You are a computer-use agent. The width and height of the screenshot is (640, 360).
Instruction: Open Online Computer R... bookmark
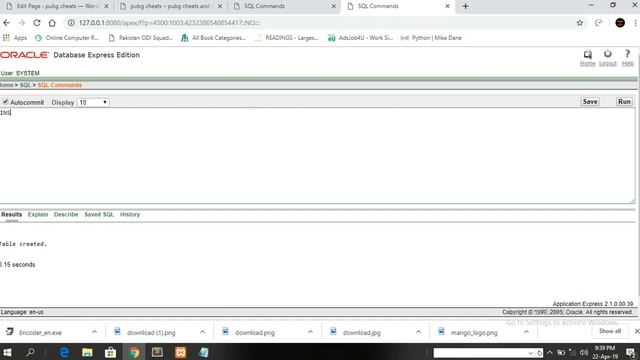tap(67, 38)
